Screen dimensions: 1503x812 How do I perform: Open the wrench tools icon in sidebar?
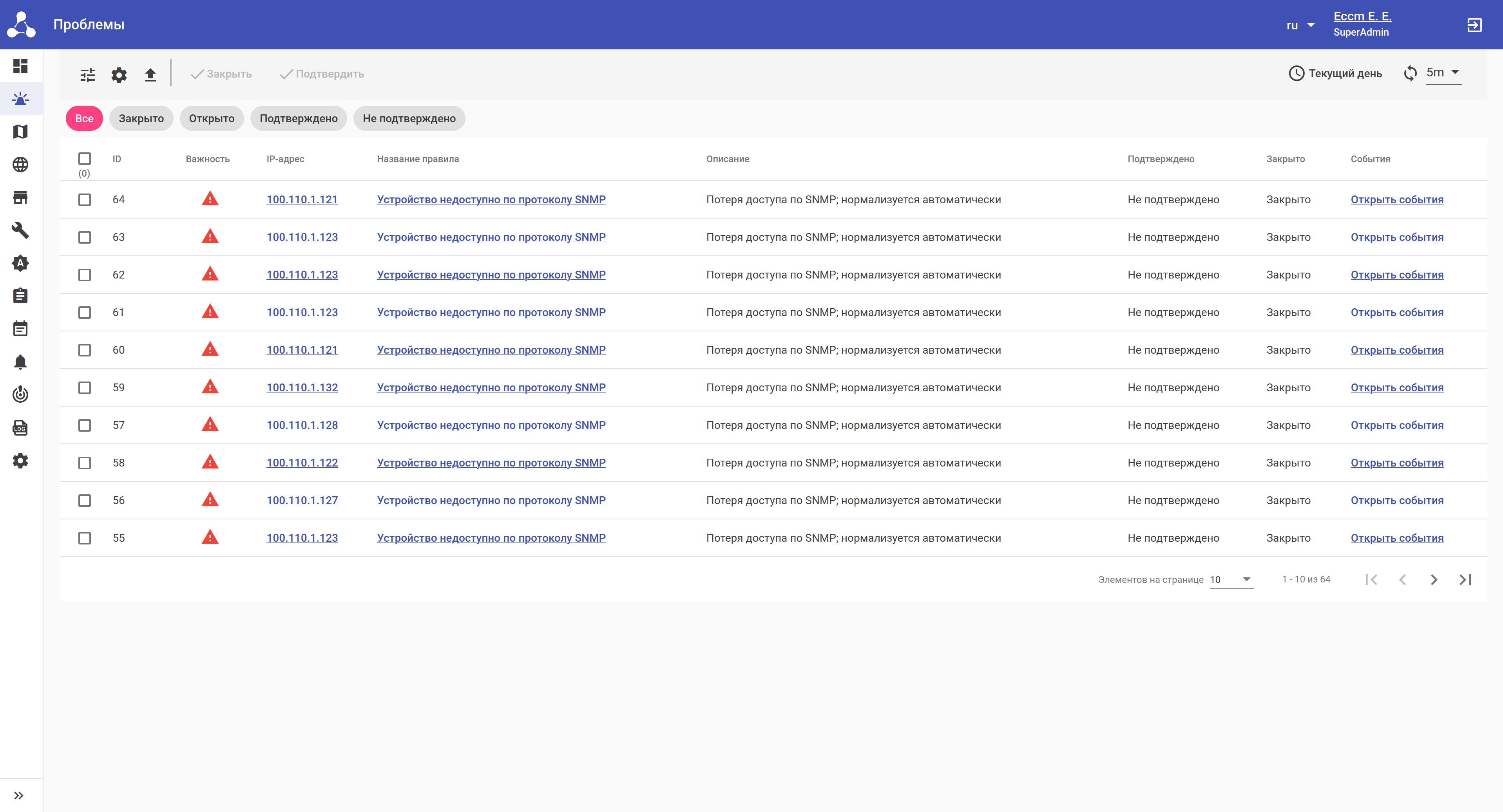pyautogui.click(x=20, y=230)
